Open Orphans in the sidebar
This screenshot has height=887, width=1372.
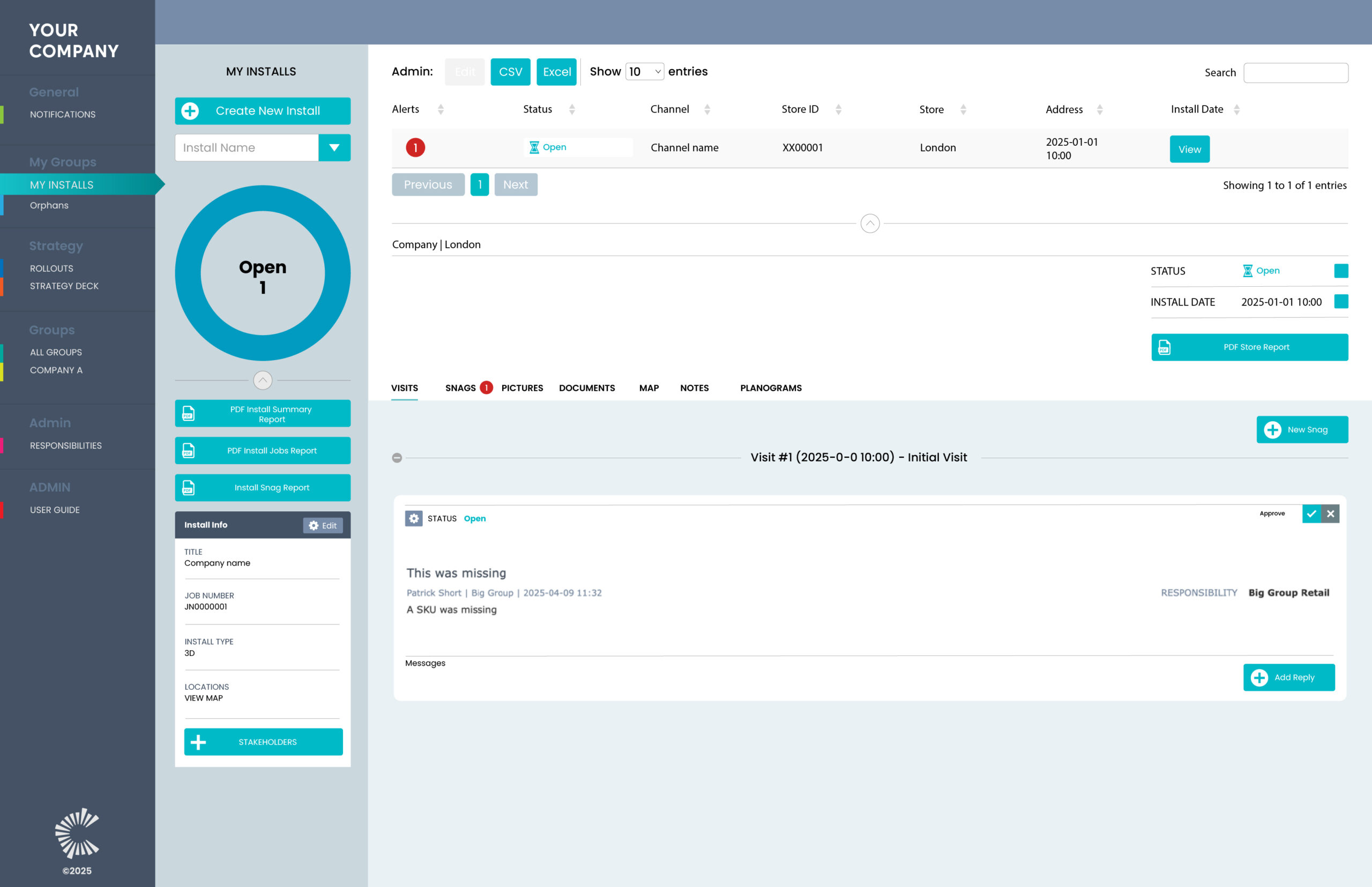pyautogui.click(x=49, y=206)
